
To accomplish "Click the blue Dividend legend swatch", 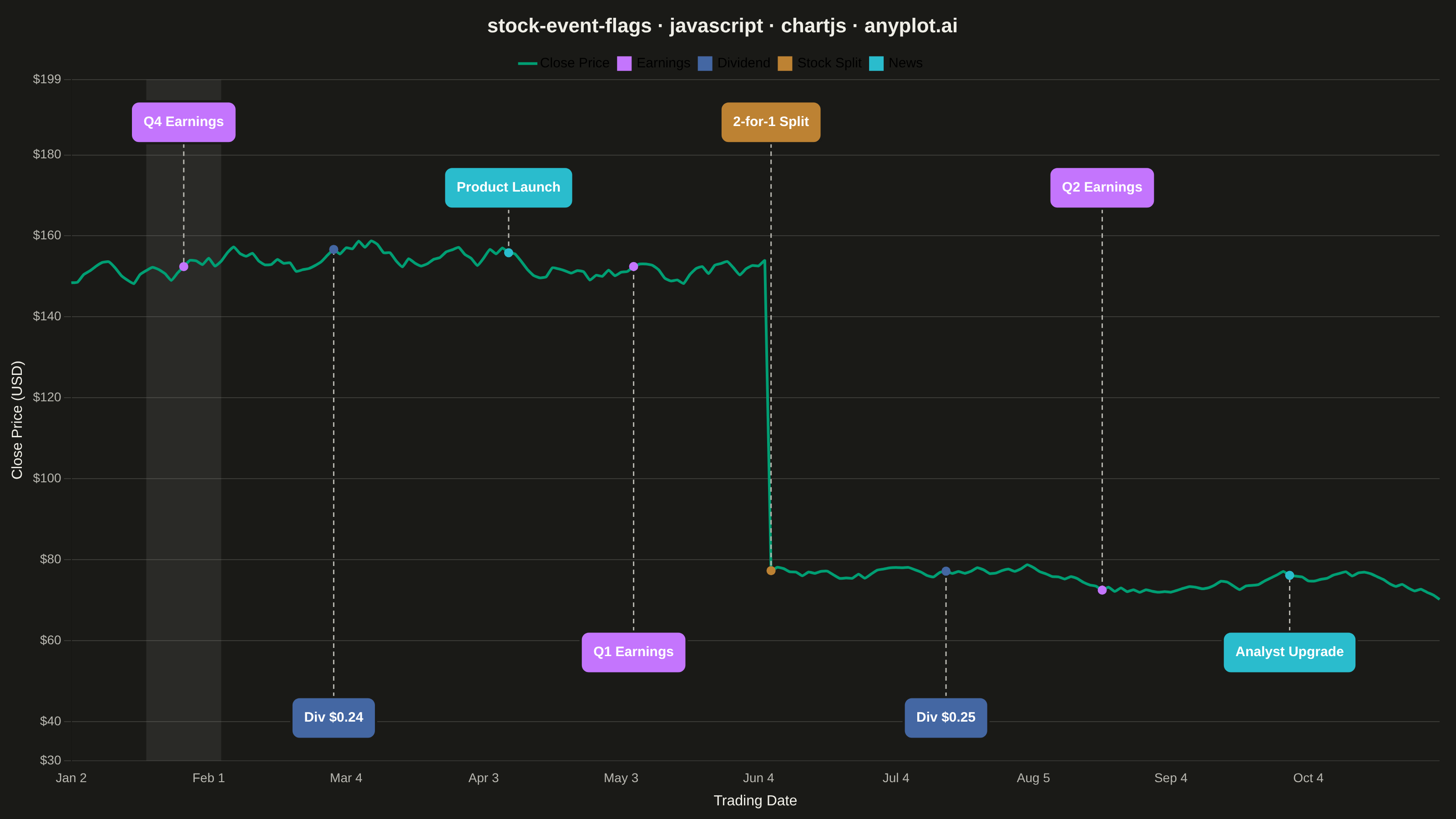I will [705, 63].
